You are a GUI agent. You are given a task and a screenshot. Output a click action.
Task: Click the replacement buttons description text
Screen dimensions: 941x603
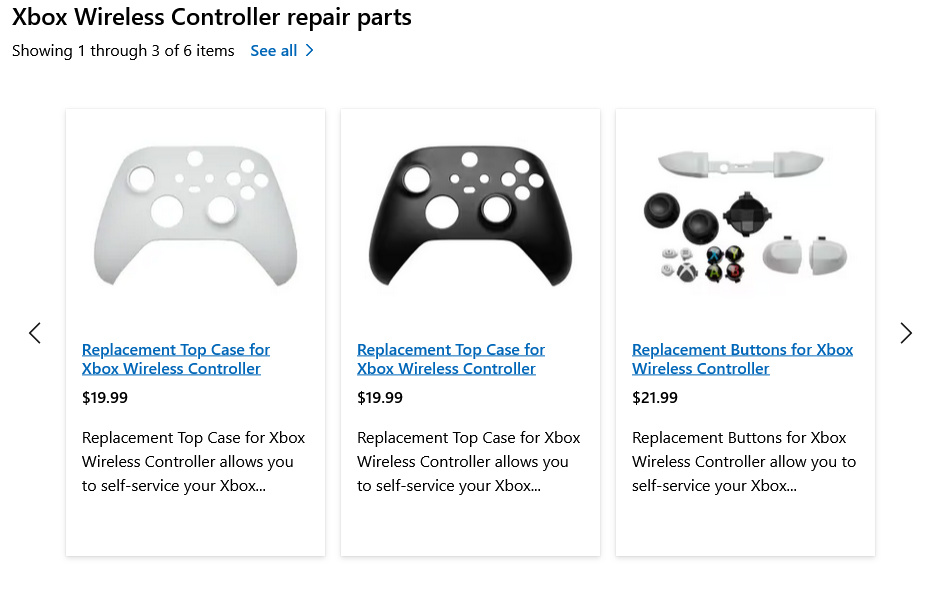pos(744,461)
